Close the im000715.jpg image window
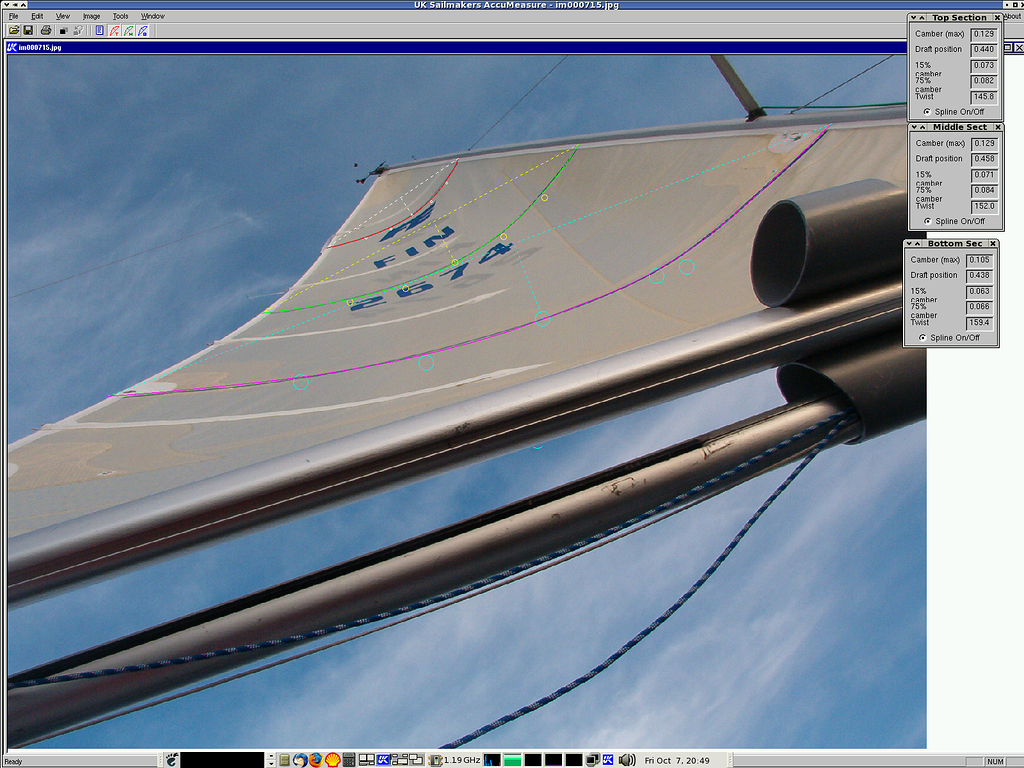The image size is (1024, 768). [x=1019, y=47]
